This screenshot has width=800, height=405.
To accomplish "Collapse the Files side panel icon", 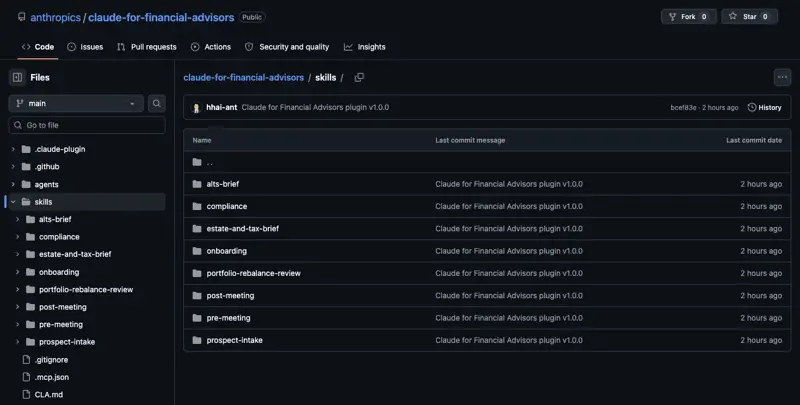I will click(17, 78).
